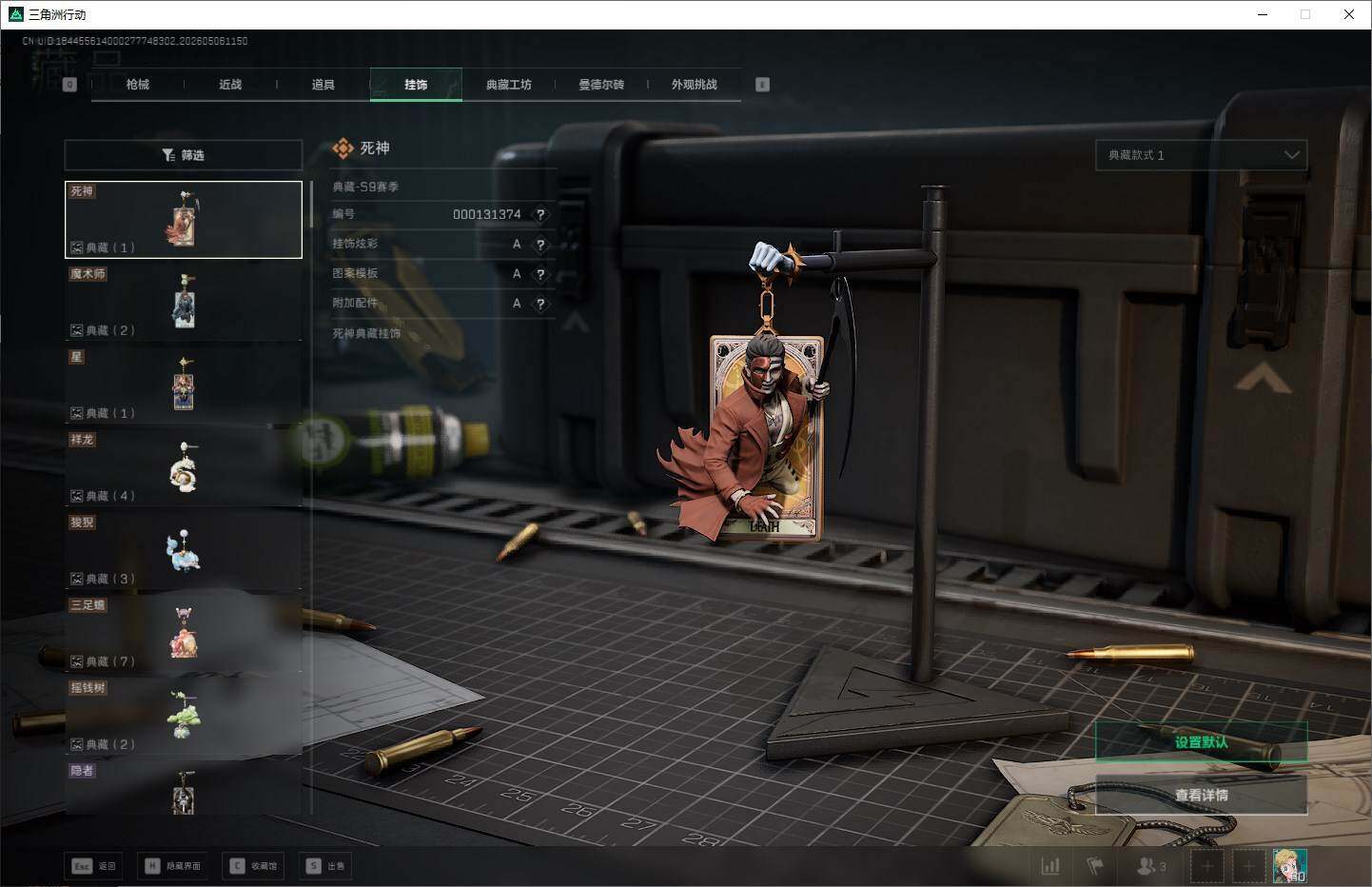The width and height of the screenshot is (1372, 887).
Task: Click the 典藏 image icon under 死神
Action: (x=77, y=248)
